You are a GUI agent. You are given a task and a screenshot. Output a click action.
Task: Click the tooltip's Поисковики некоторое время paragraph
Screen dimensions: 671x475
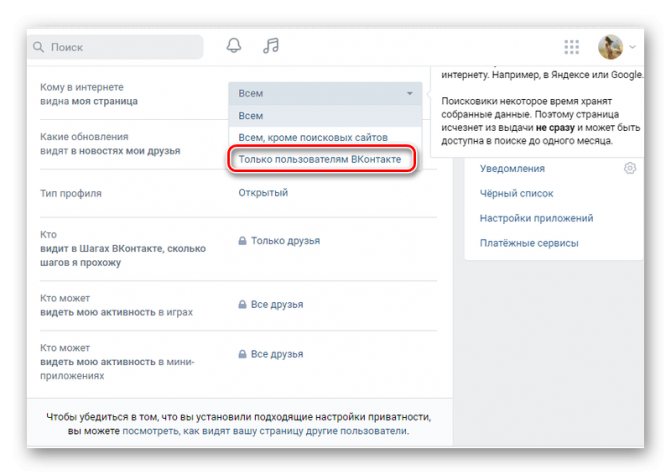540,121
